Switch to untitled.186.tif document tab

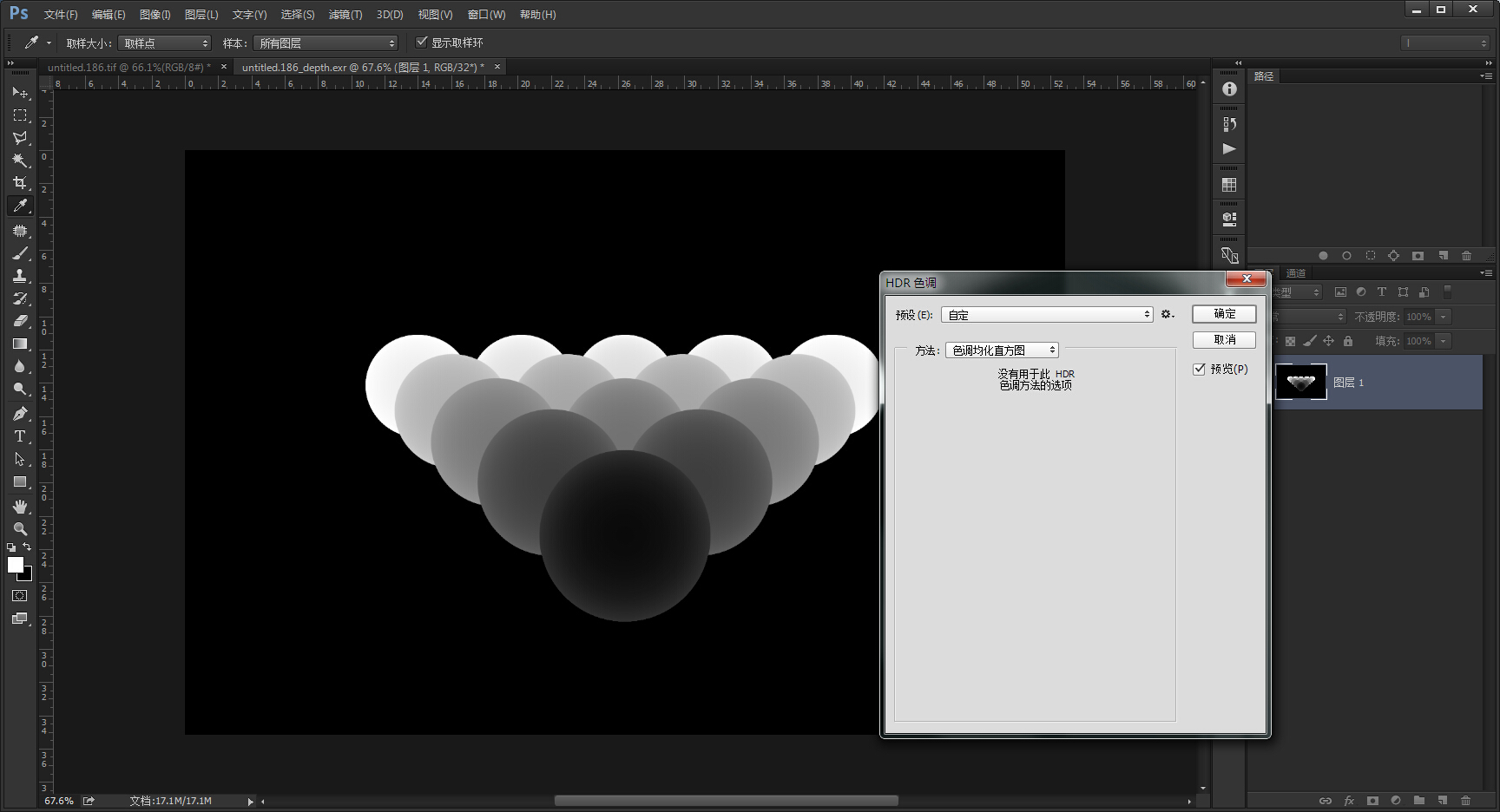(x=129, y=67)
